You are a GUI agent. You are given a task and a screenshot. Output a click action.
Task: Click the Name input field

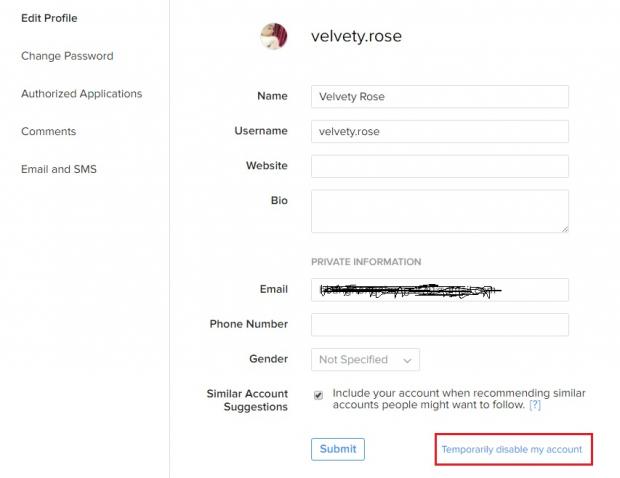click(x=440, y=97)
